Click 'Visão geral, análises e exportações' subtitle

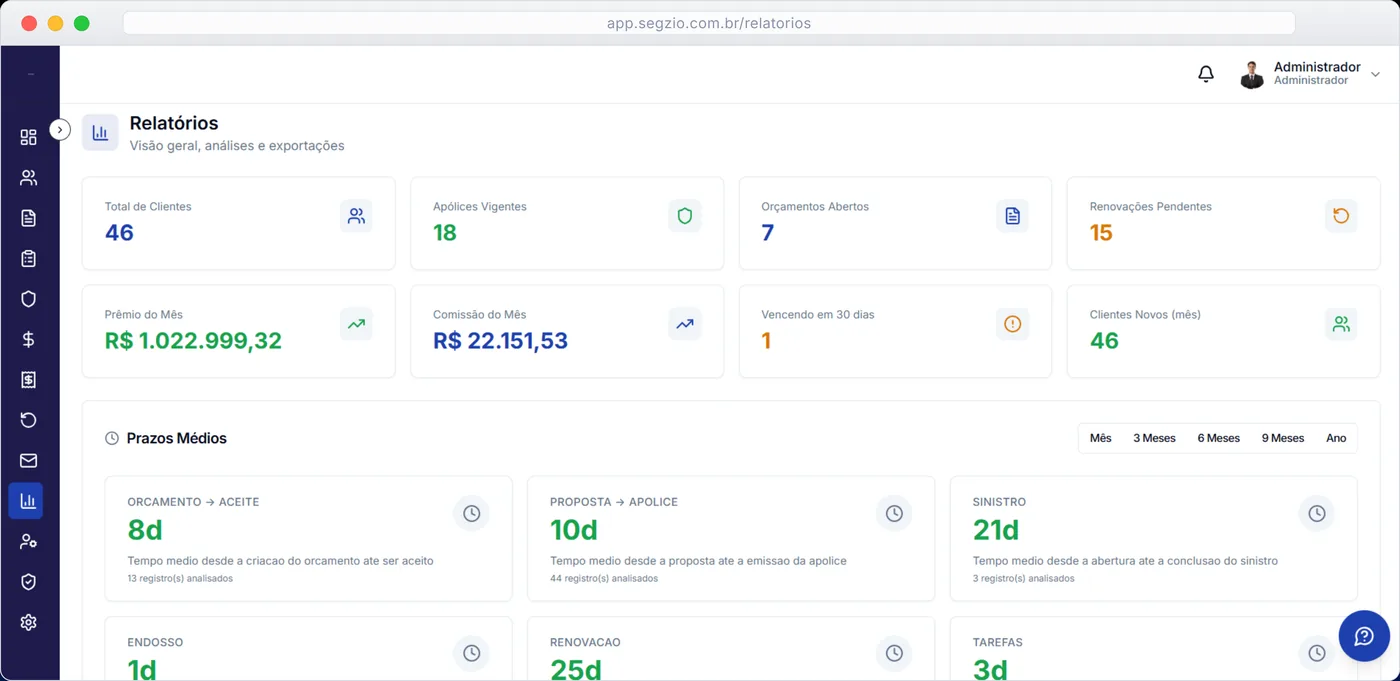(237, 146)
